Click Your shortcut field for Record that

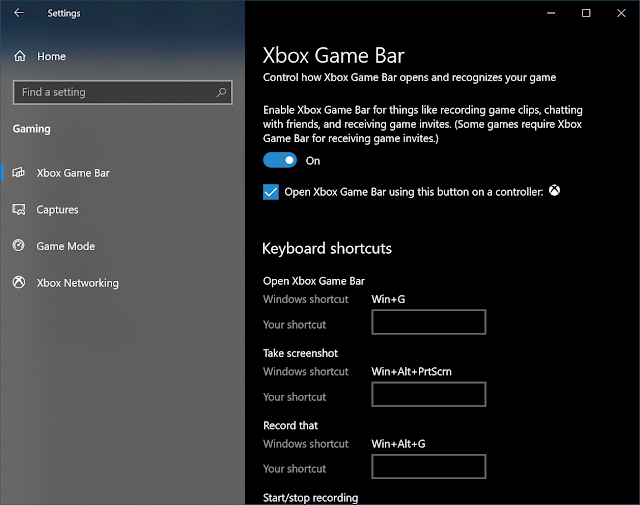click(429, 467)
